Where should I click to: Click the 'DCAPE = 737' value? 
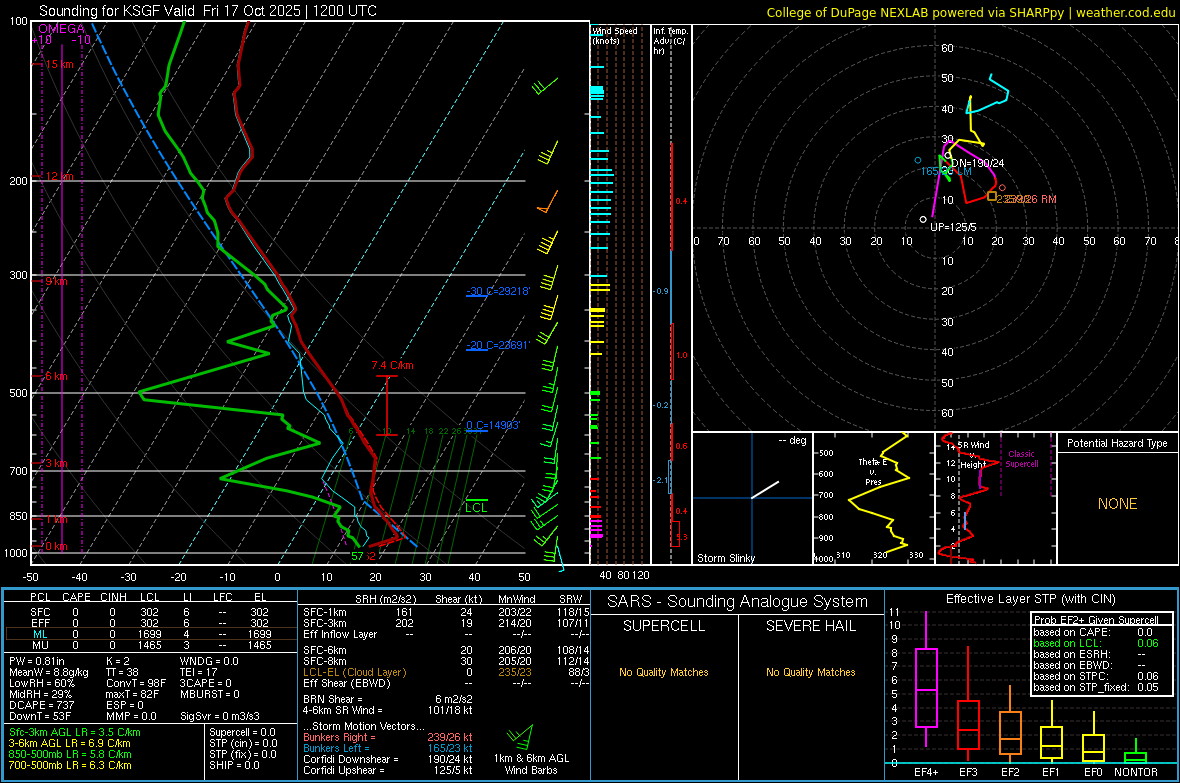pyautogui.click(x=41, y=705)
